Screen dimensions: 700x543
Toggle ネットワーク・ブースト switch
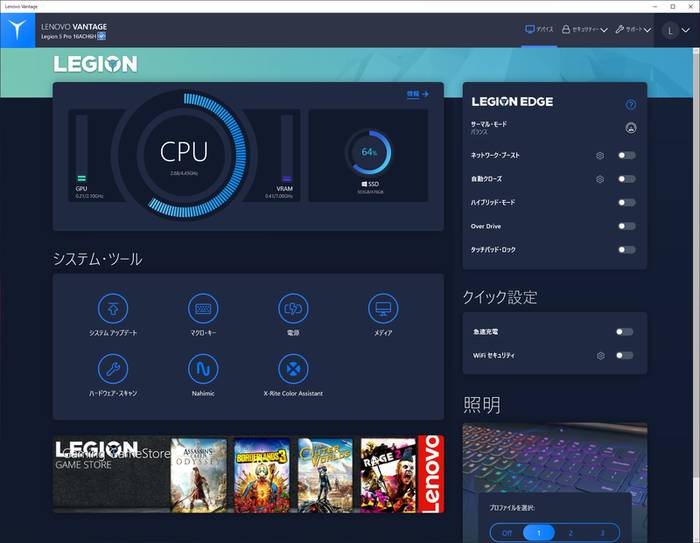coord(626,155)
